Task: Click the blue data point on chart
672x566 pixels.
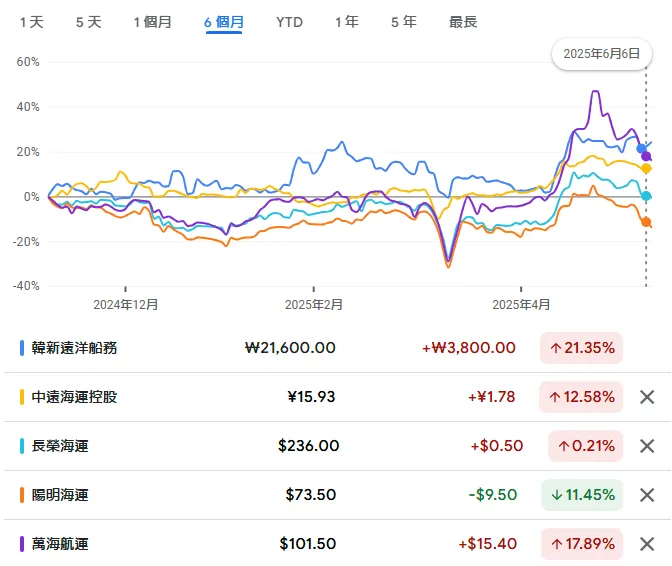Action: 641,149
